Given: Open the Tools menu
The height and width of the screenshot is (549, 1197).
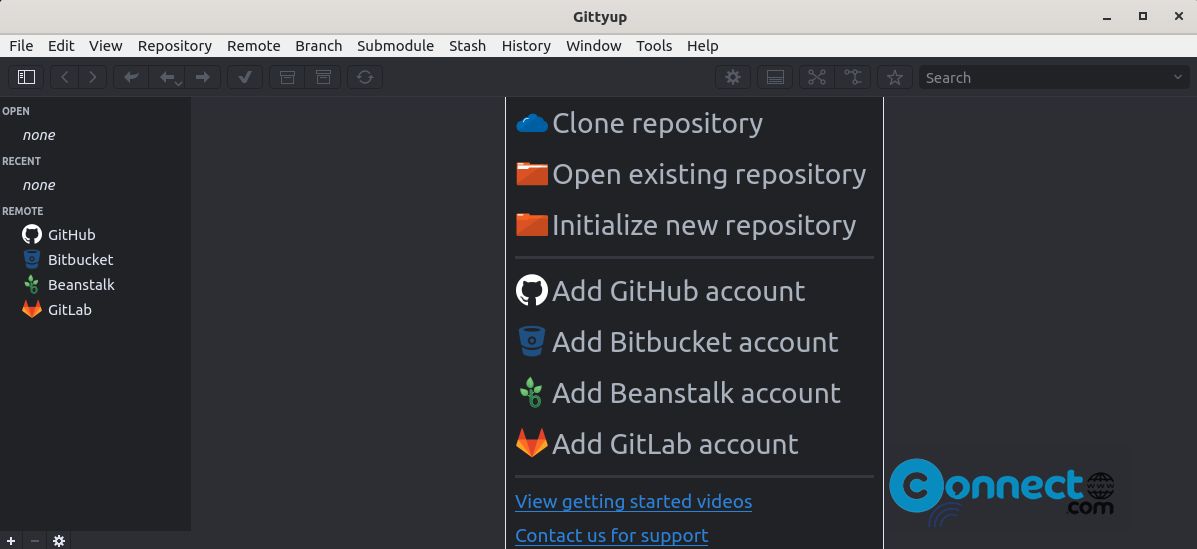Looking at the screenshot, I should (654, 46).
